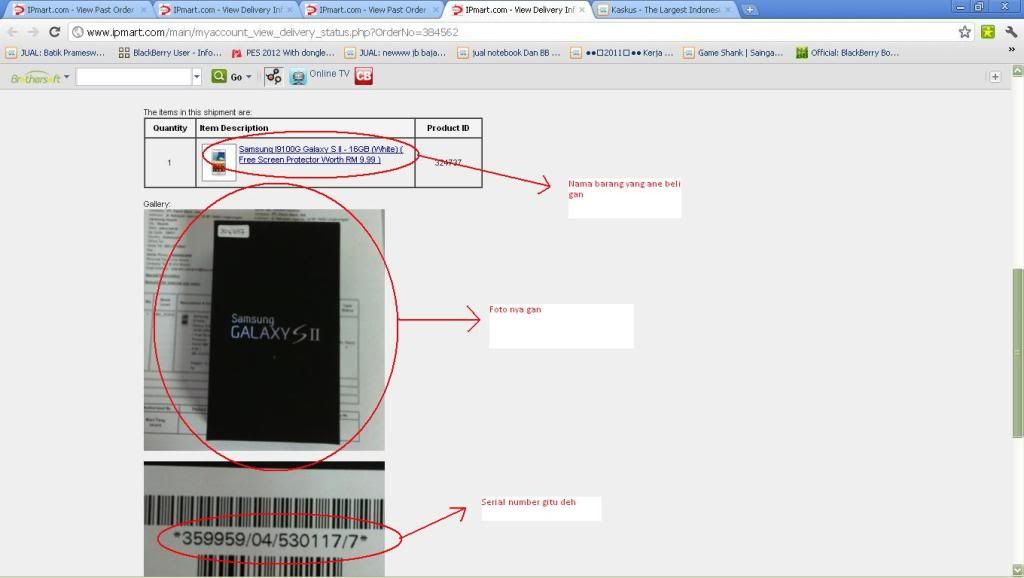Click the red CB toolbar icon

point(364,76)
